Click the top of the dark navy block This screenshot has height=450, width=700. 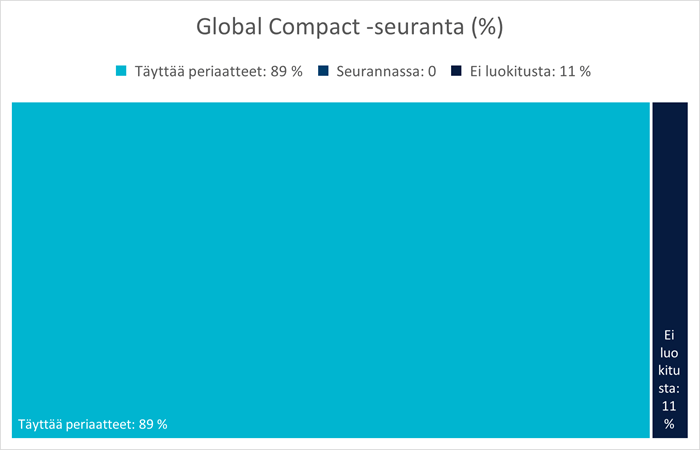[669, 110]
